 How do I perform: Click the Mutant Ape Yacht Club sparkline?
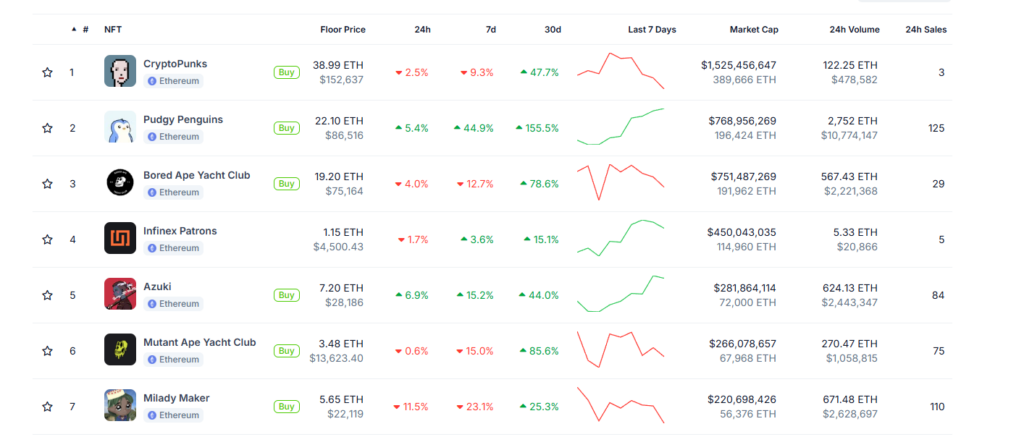point(620,349)
